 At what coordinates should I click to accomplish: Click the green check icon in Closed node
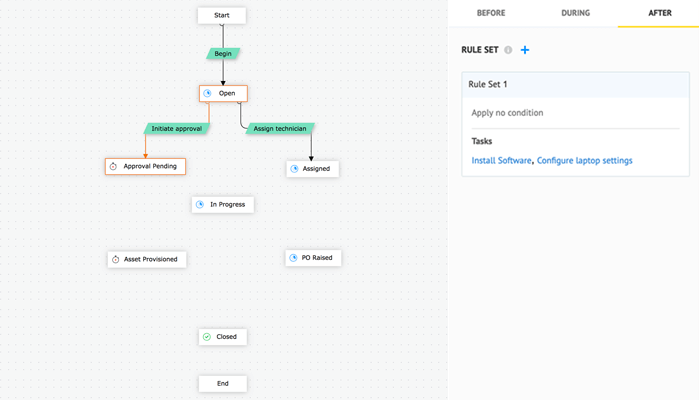(x=207, y=337)
